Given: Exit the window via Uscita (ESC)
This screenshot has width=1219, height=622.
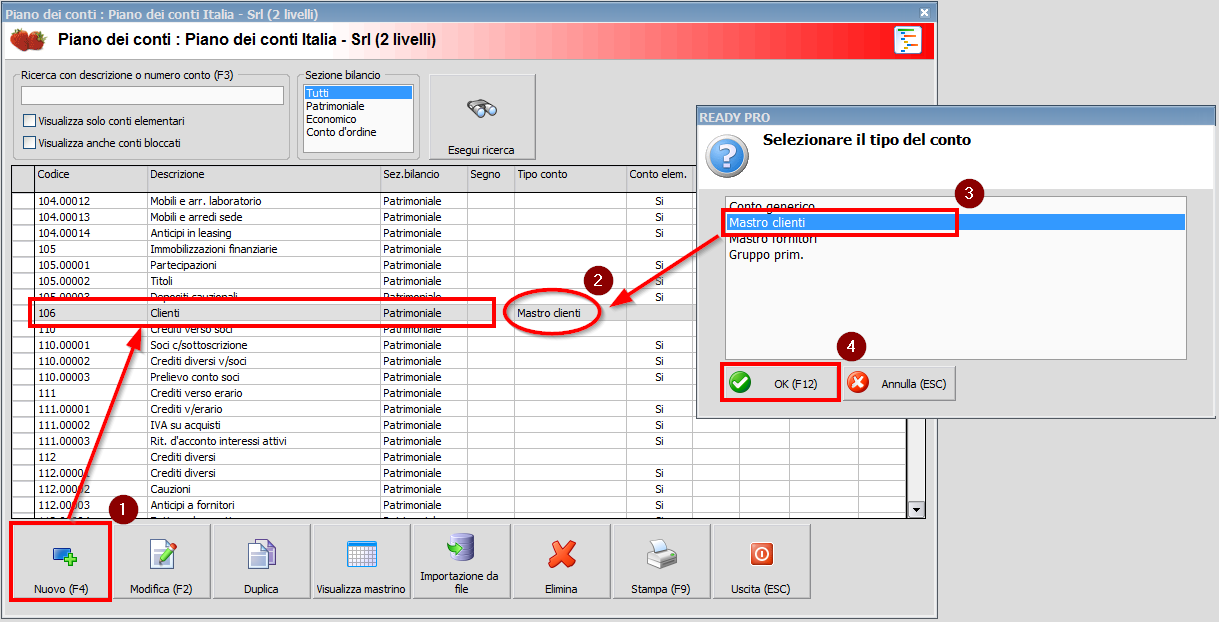Looking at the screenshot, I should (760, 561).
